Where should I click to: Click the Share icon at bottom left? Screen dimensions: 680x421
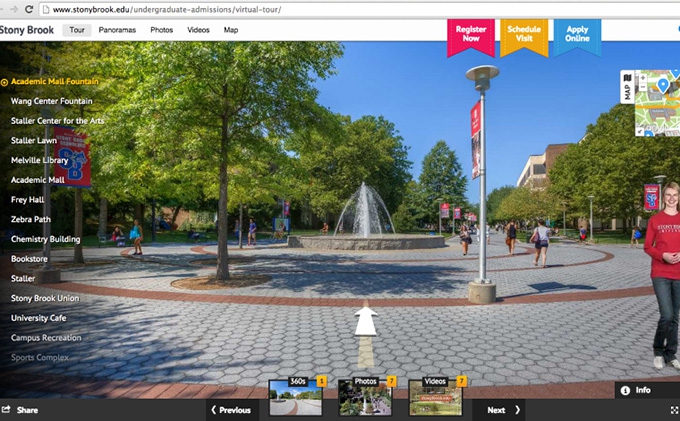coord(6,410)
